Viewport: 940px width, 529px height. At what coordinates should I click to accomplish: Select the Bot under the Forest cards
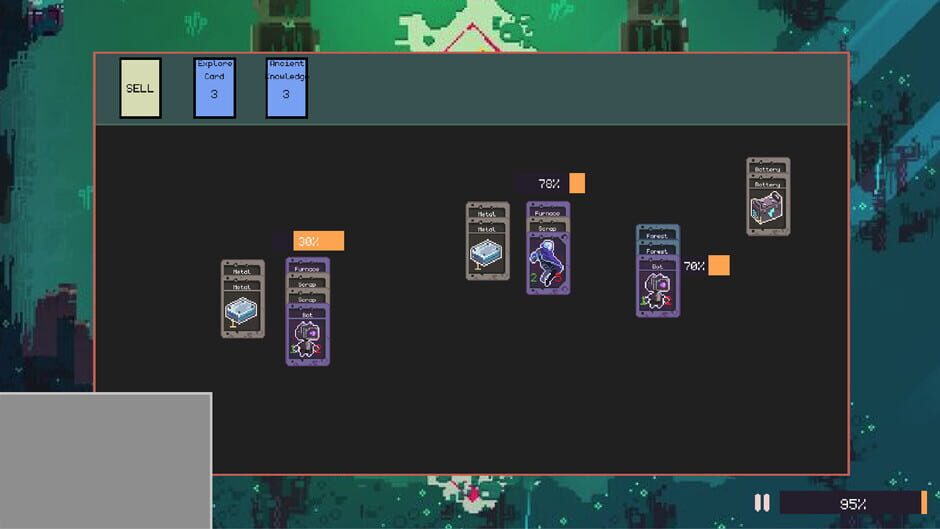(658, 288)
